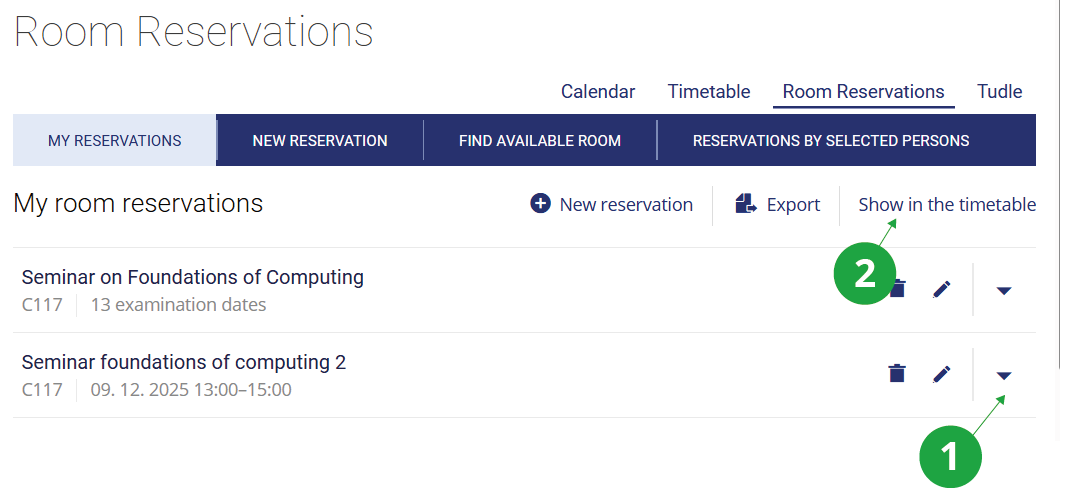Click the plus icon beside New reservation

[541, 204]
